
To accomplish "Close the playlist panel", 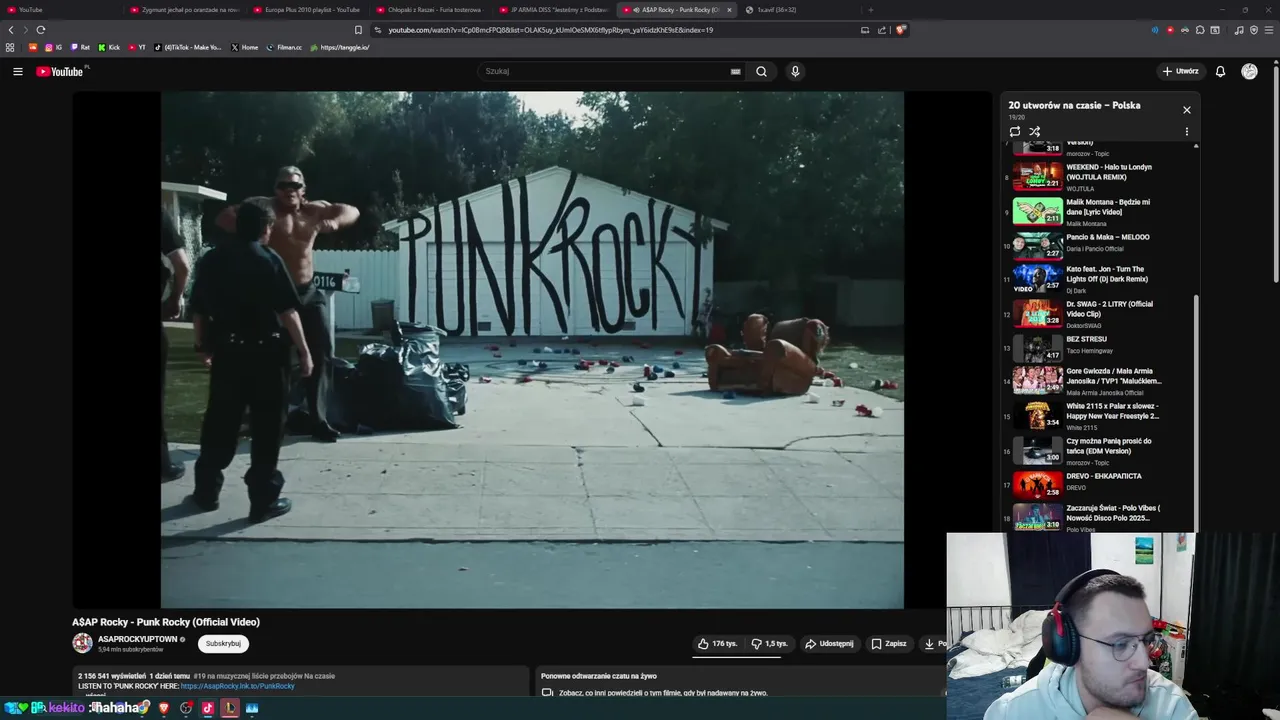I will 1187,110.
